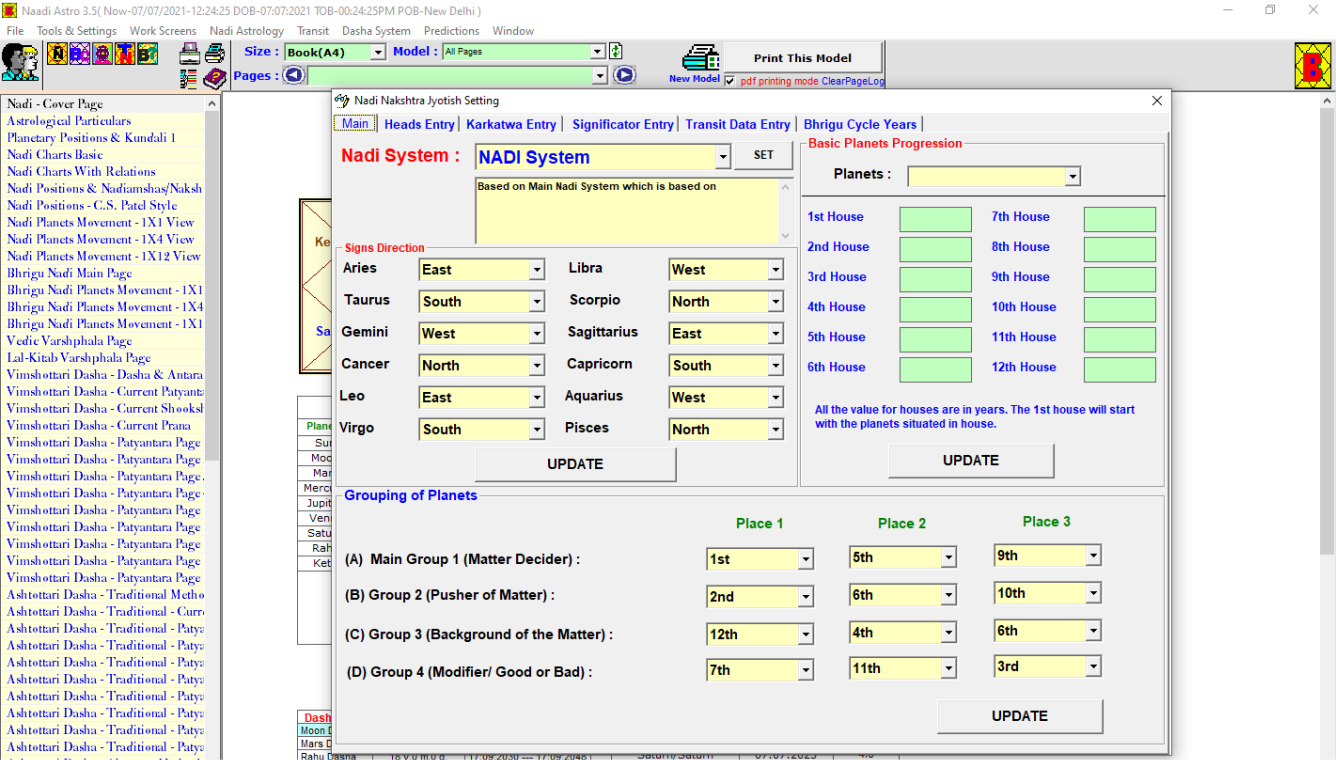The height and width of the screenshot is (760, 1336).
Task: Select 'Bhrigu Nadi Main Page' in list
Action: pos(70,273)
